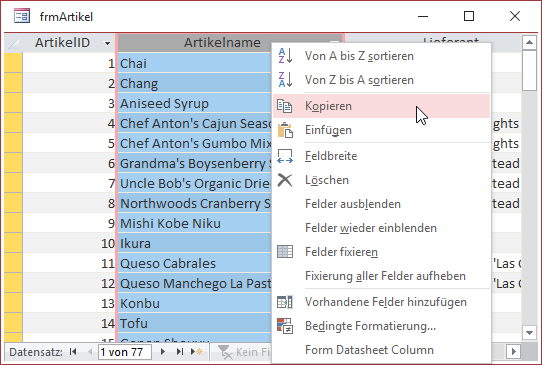Click vertical scrollbar down arrow
The height and width of the screenshot is (365, 542).
(529, 333)
